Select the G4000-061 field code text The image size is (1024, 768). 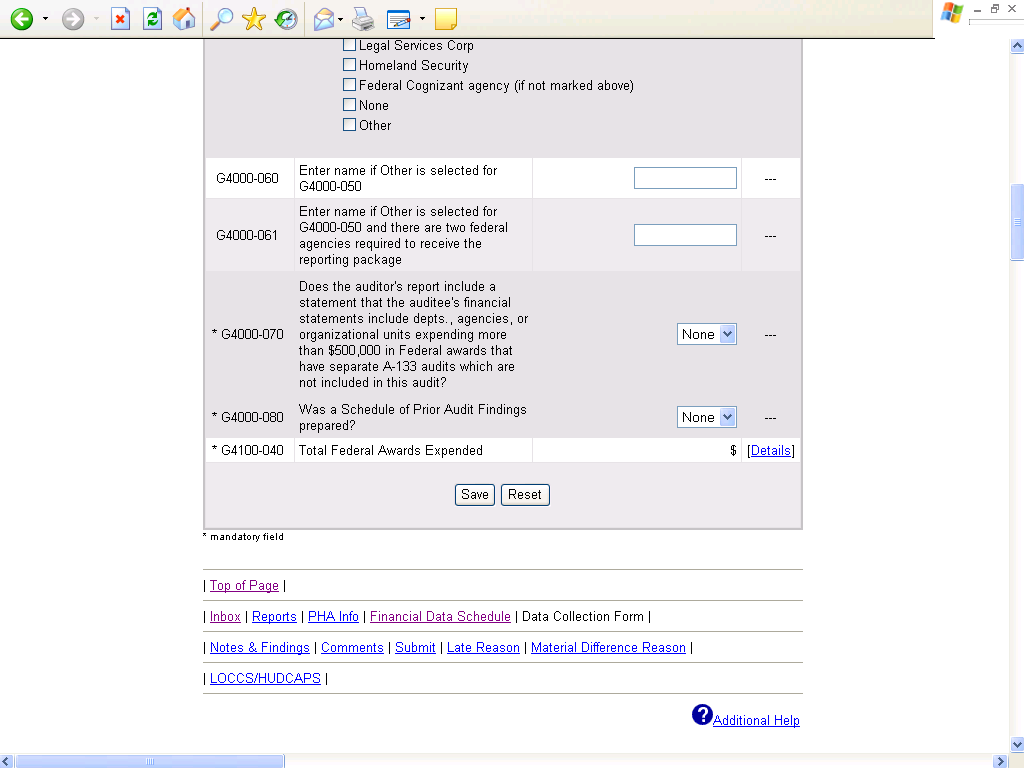(x=247, y=235)
